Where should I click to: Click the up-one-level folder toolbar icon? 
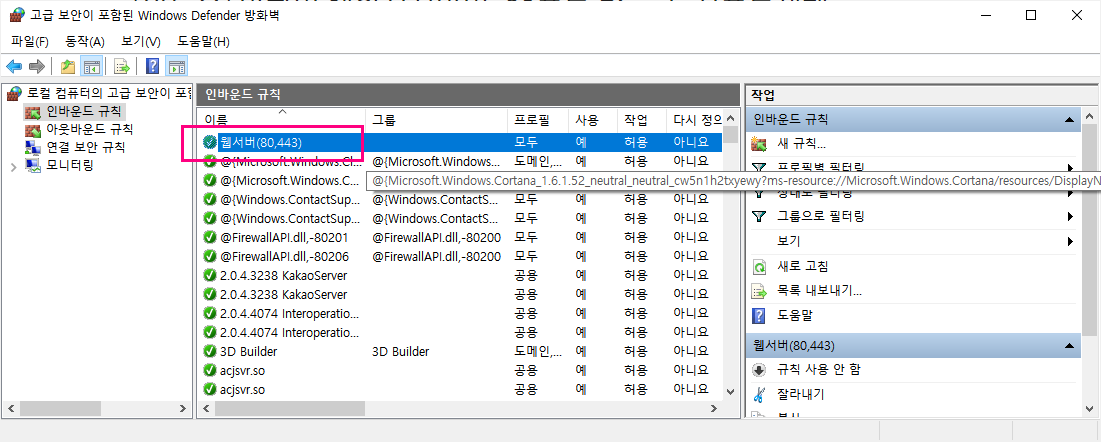pos(68,67)
